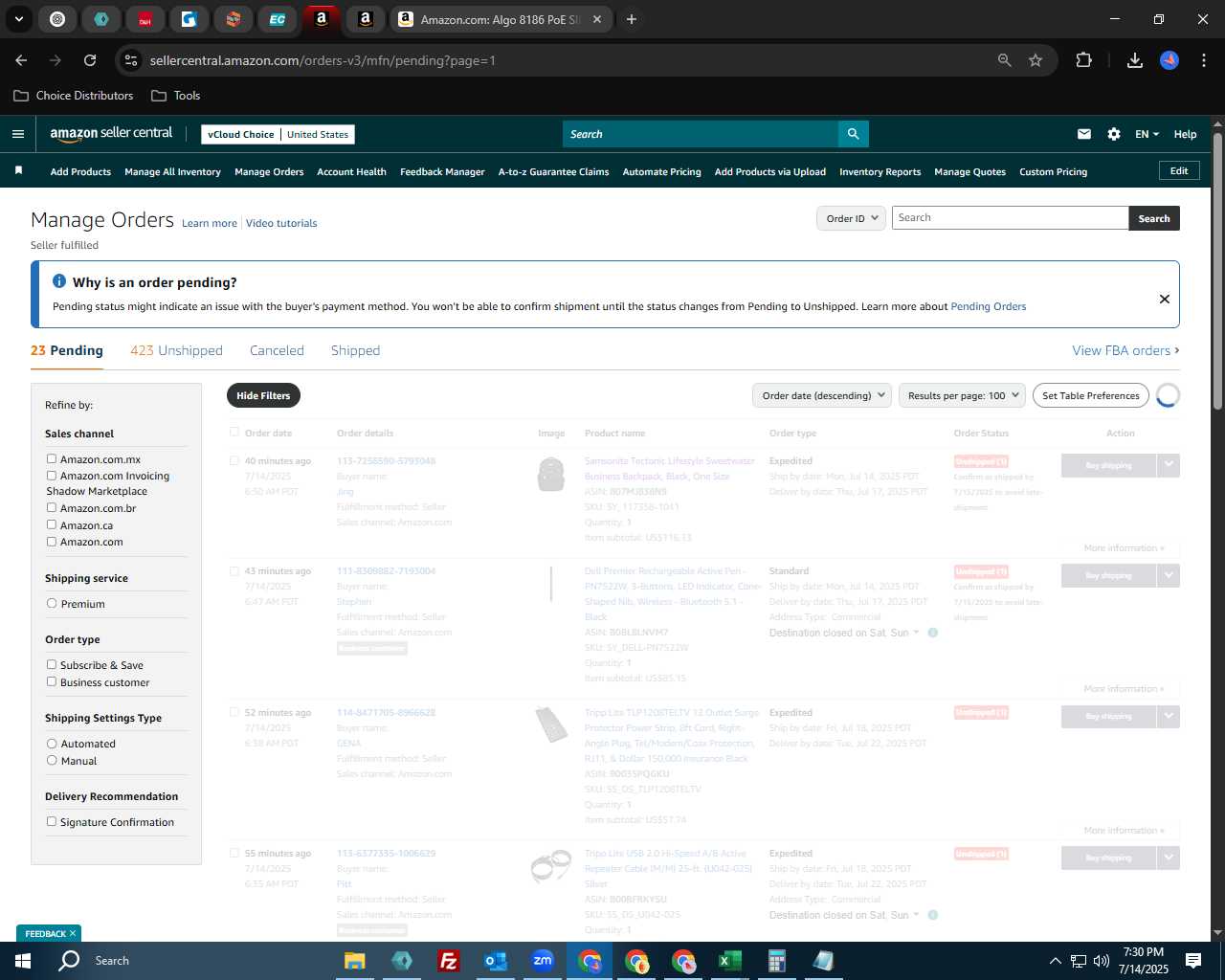Select the Manual shipping settings radio
The image size is (1225, 980).
[52, 760]
